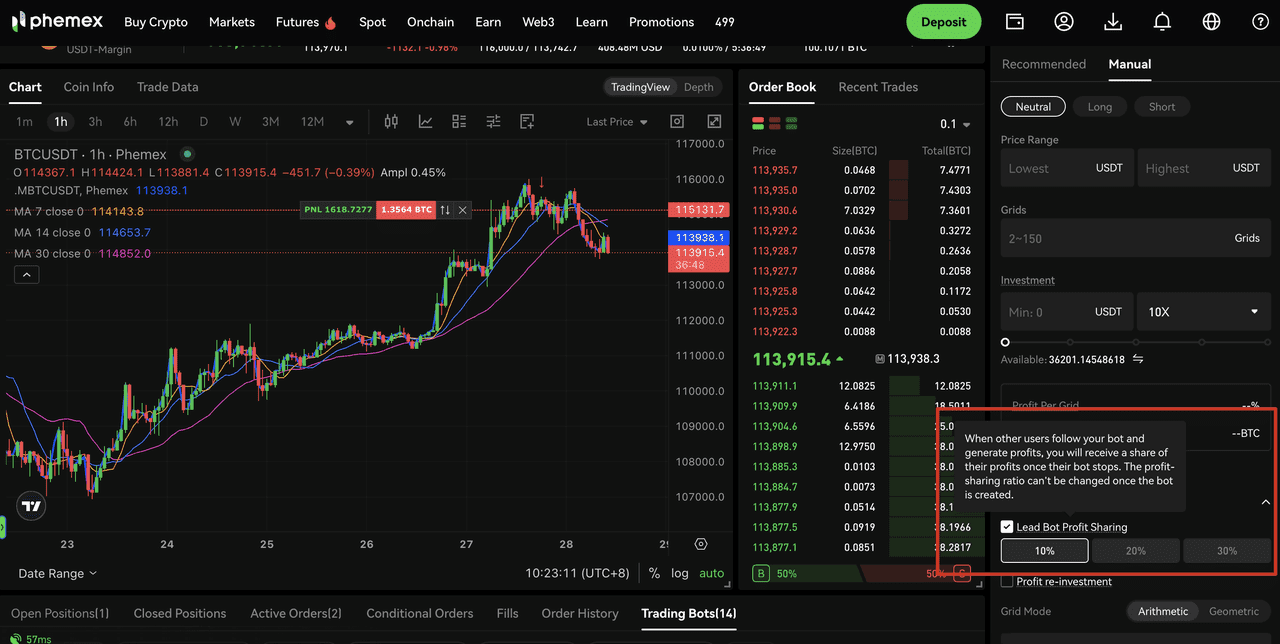The height and width of the screenshot is (644, 1280).
Task: Switch to the Recent Trades tab
Action: (x=877, y=87)
